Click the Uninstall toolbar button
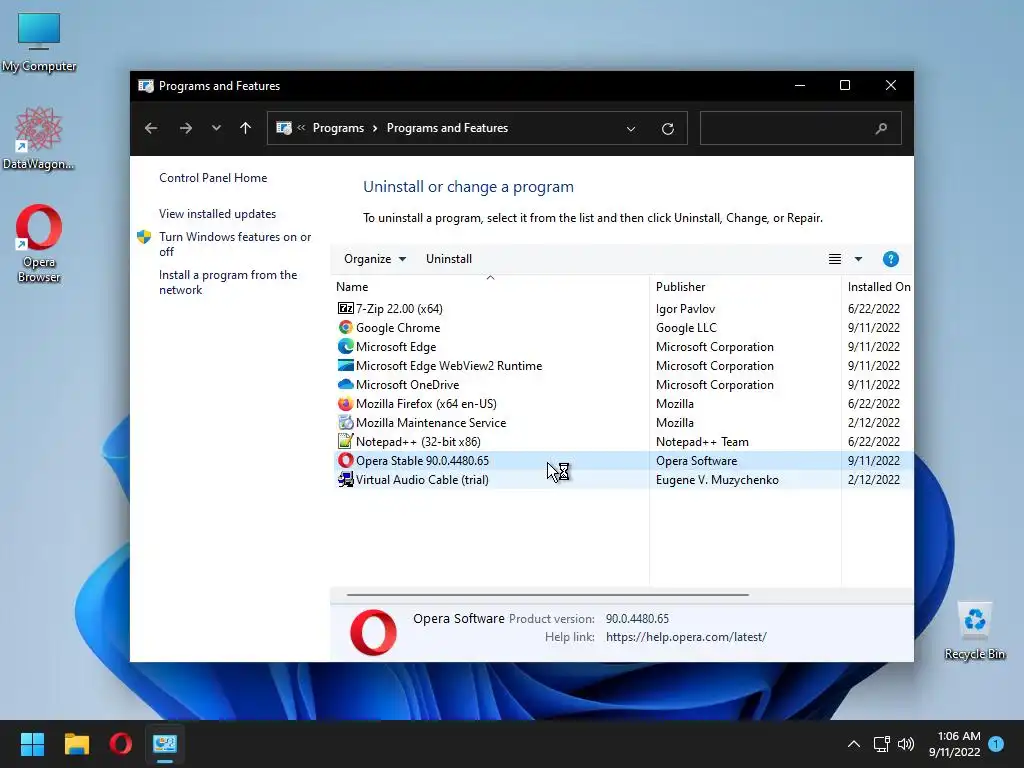The width and height of the screenshot is (1024, 768). 449,259
